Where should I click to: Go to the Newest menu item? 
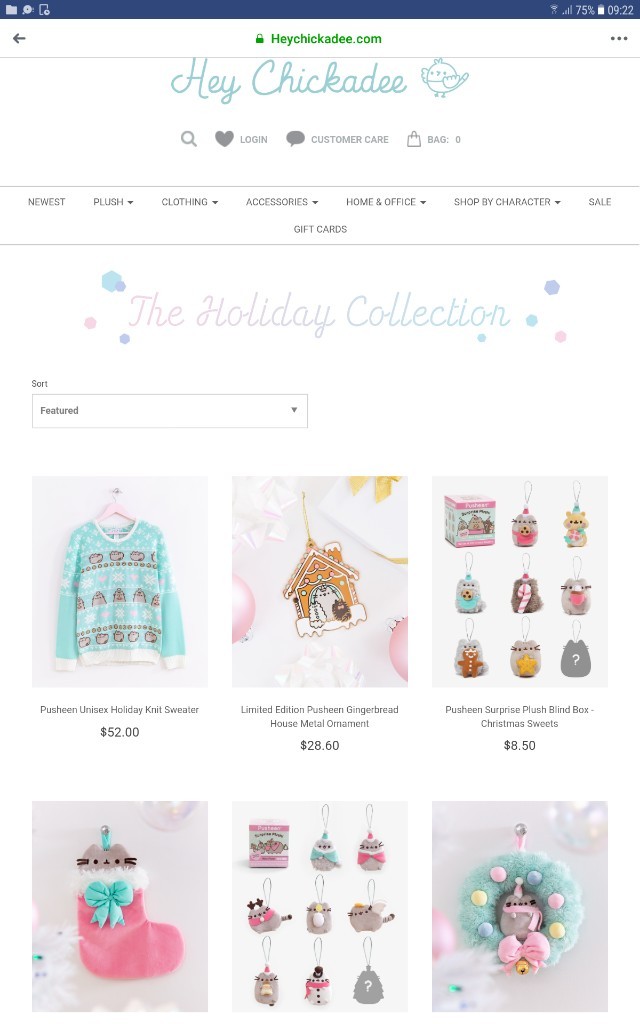(x=46, y=202)
